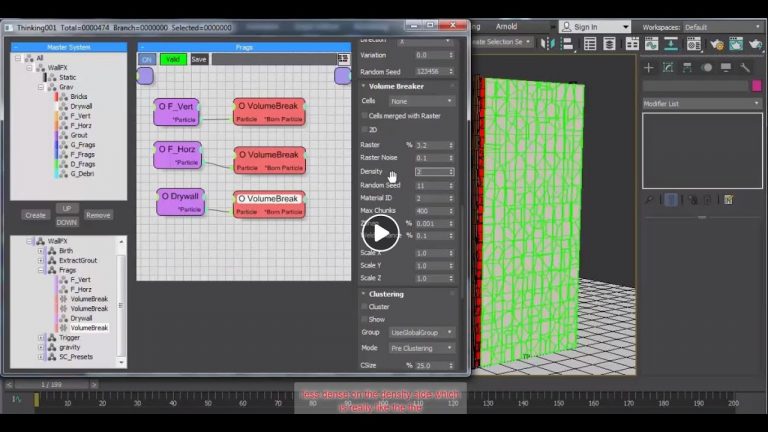Open the Modifier List dropdown
768x432 pixels.
pos(702,104)
